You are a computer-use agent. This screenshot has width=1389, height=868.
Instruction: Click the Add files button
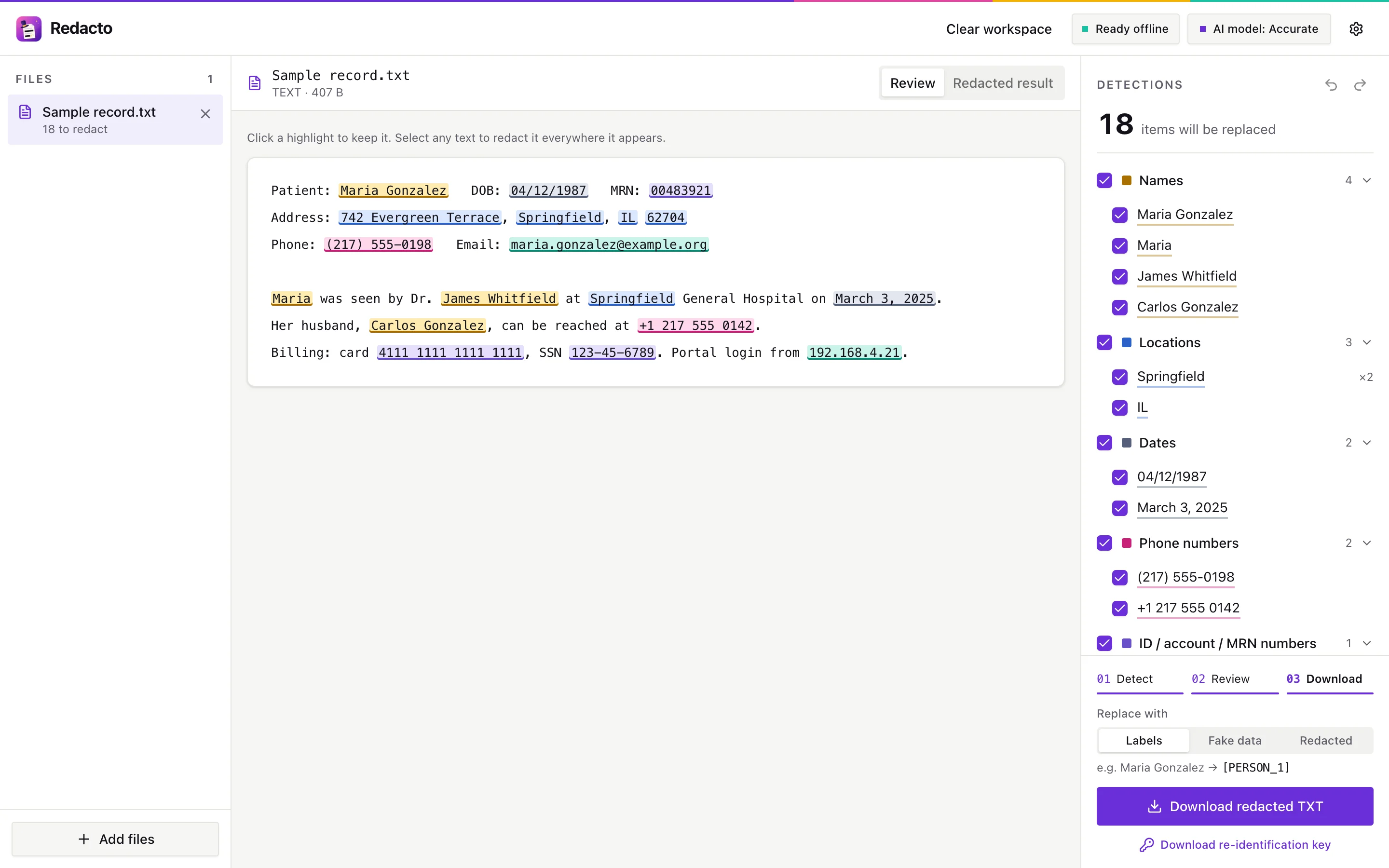115,839
